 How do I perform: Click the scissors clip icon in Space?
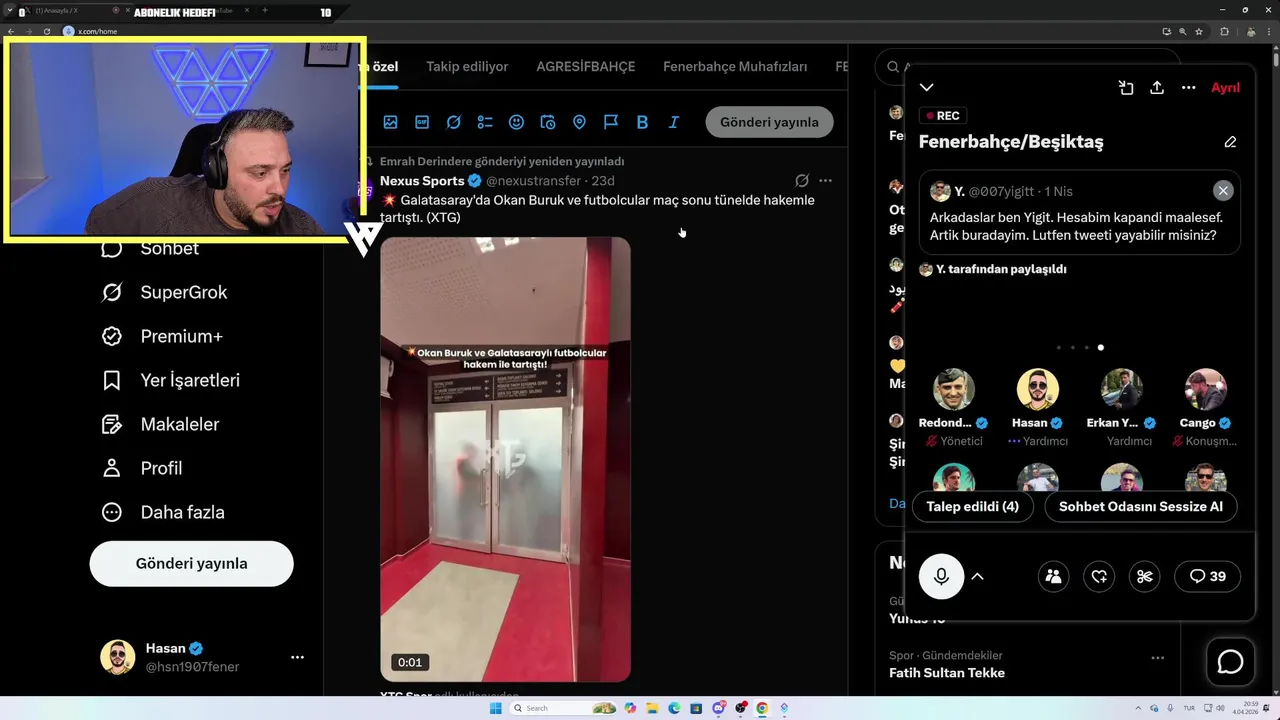tap(1145, 576)
